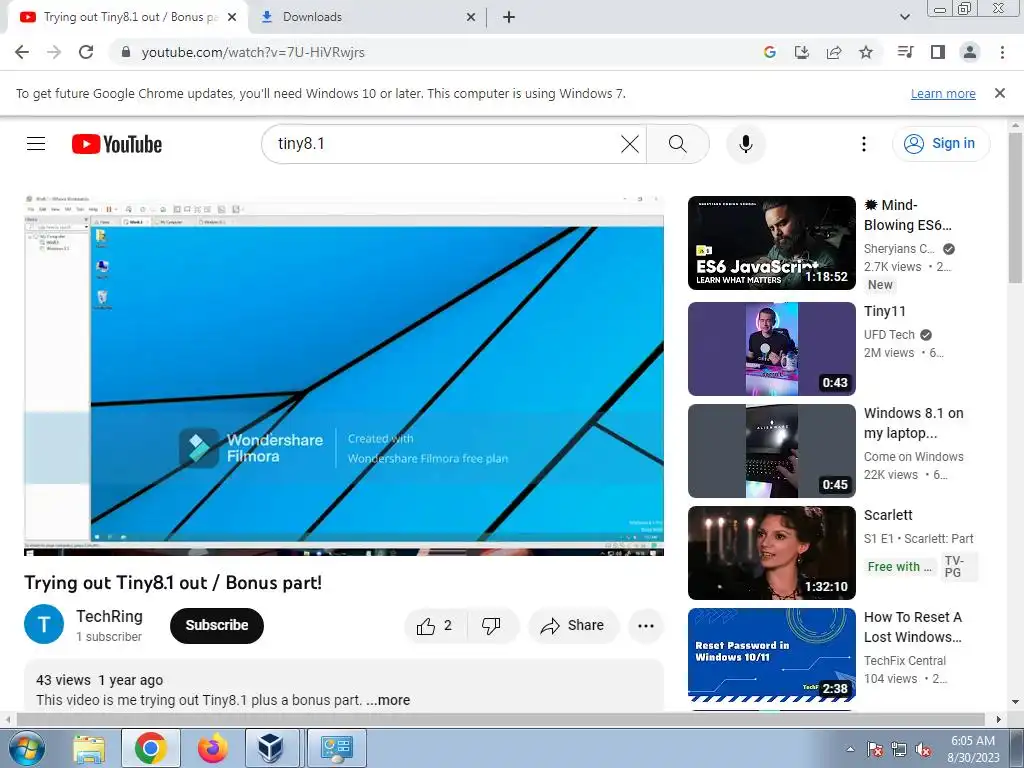The width and height of the screenshot is (1024, 768).
Task: Click the Google icon in address bar
Action: [x=770, y=52]
